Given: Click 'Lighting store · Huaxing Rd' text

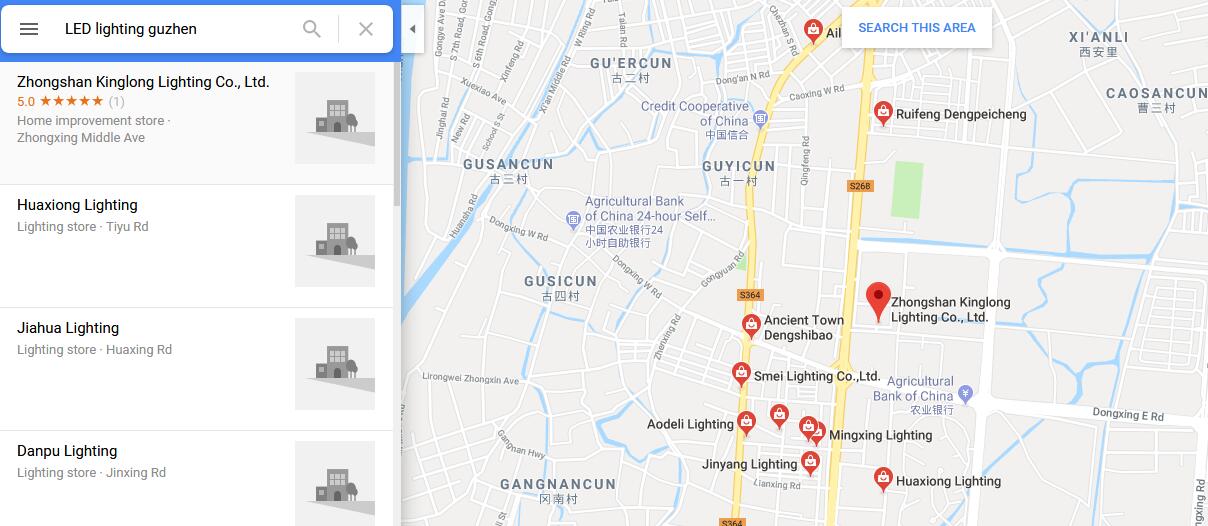Looking at the screenshot, I should click(95, 350).
